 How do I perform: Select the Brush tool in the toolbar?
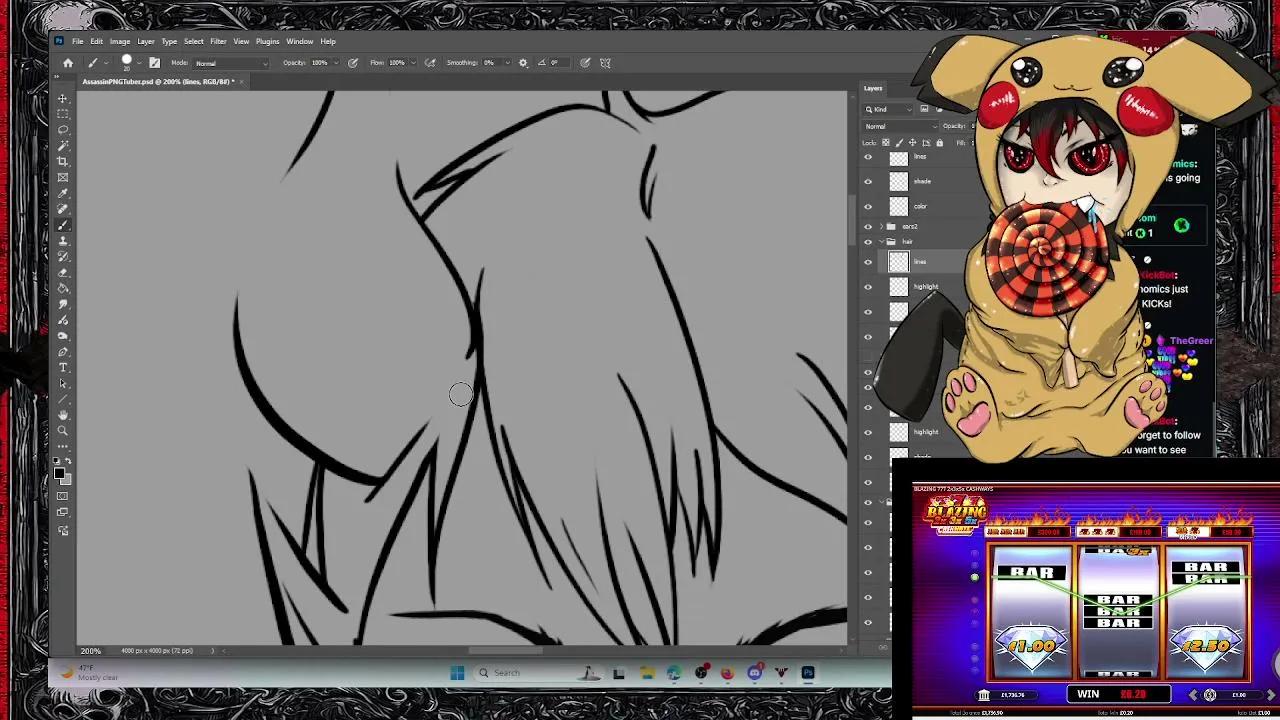(x=63, y=225)
